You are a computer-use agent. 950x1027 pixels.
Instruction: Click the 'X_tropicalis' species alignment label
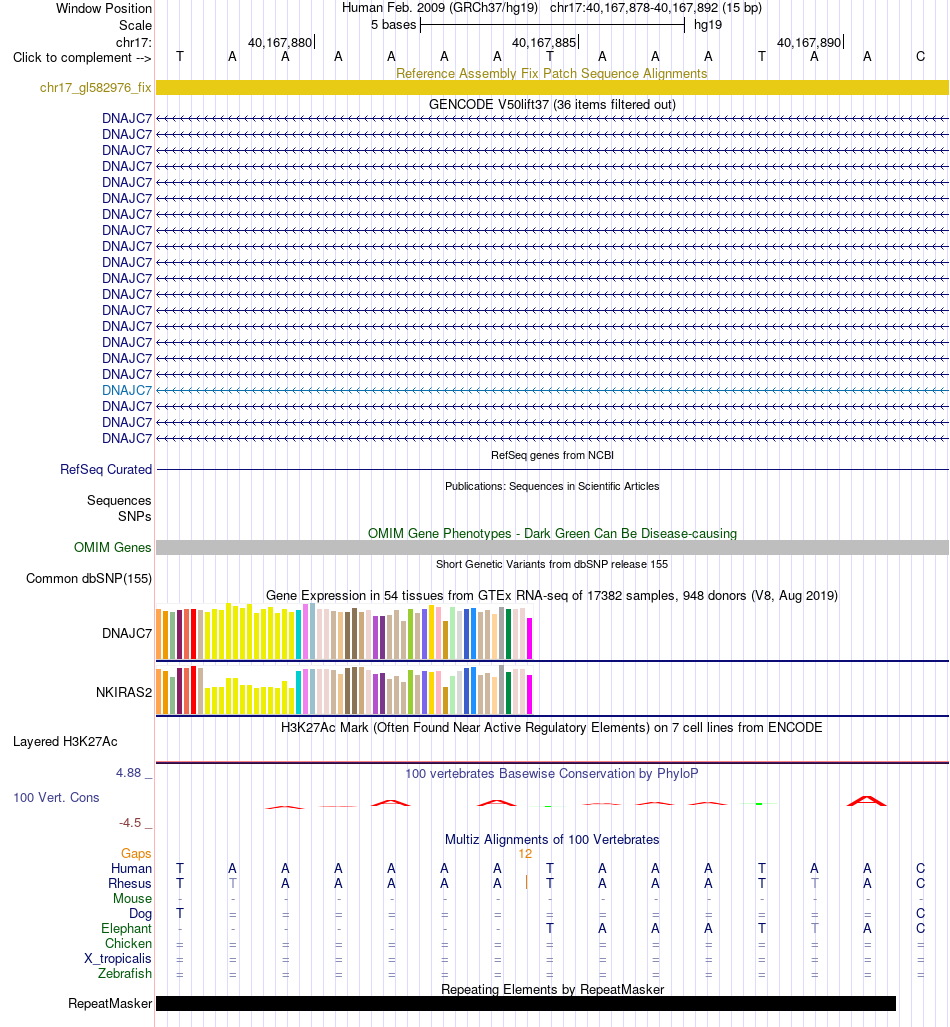tap(118, 959)
